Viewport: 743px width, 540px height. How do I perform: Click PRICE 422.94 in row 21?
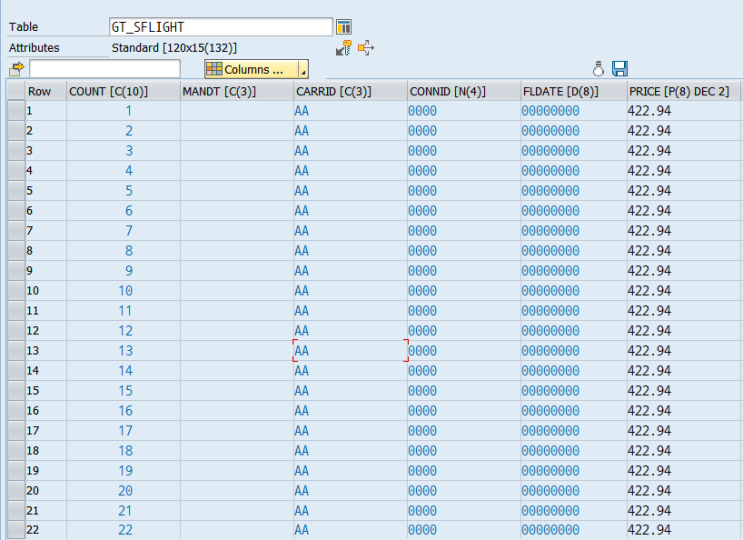683,511
